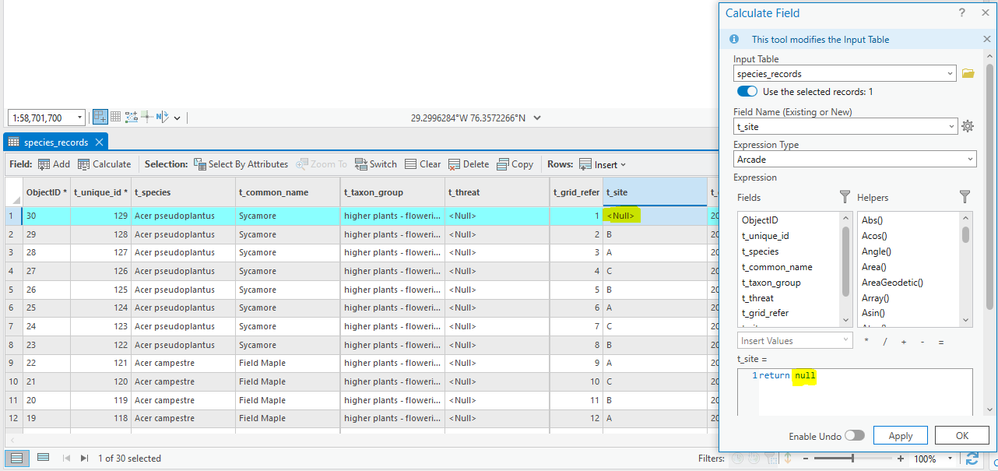Click the Apply button
The image size is (998, 471).
point(900,436)
